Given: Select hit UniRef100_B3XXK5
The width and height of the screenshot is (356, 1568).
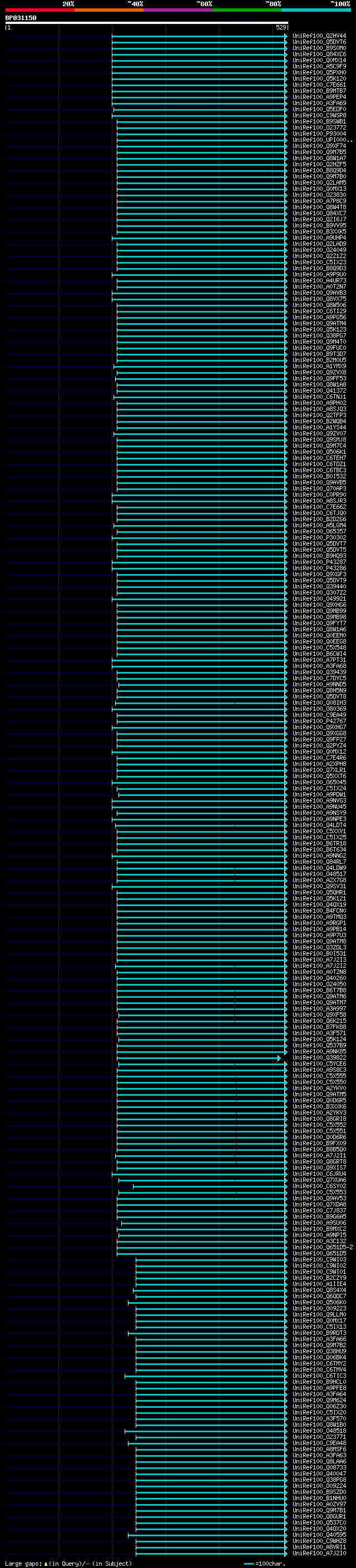Looking at the screenshot, I should 319,232.
